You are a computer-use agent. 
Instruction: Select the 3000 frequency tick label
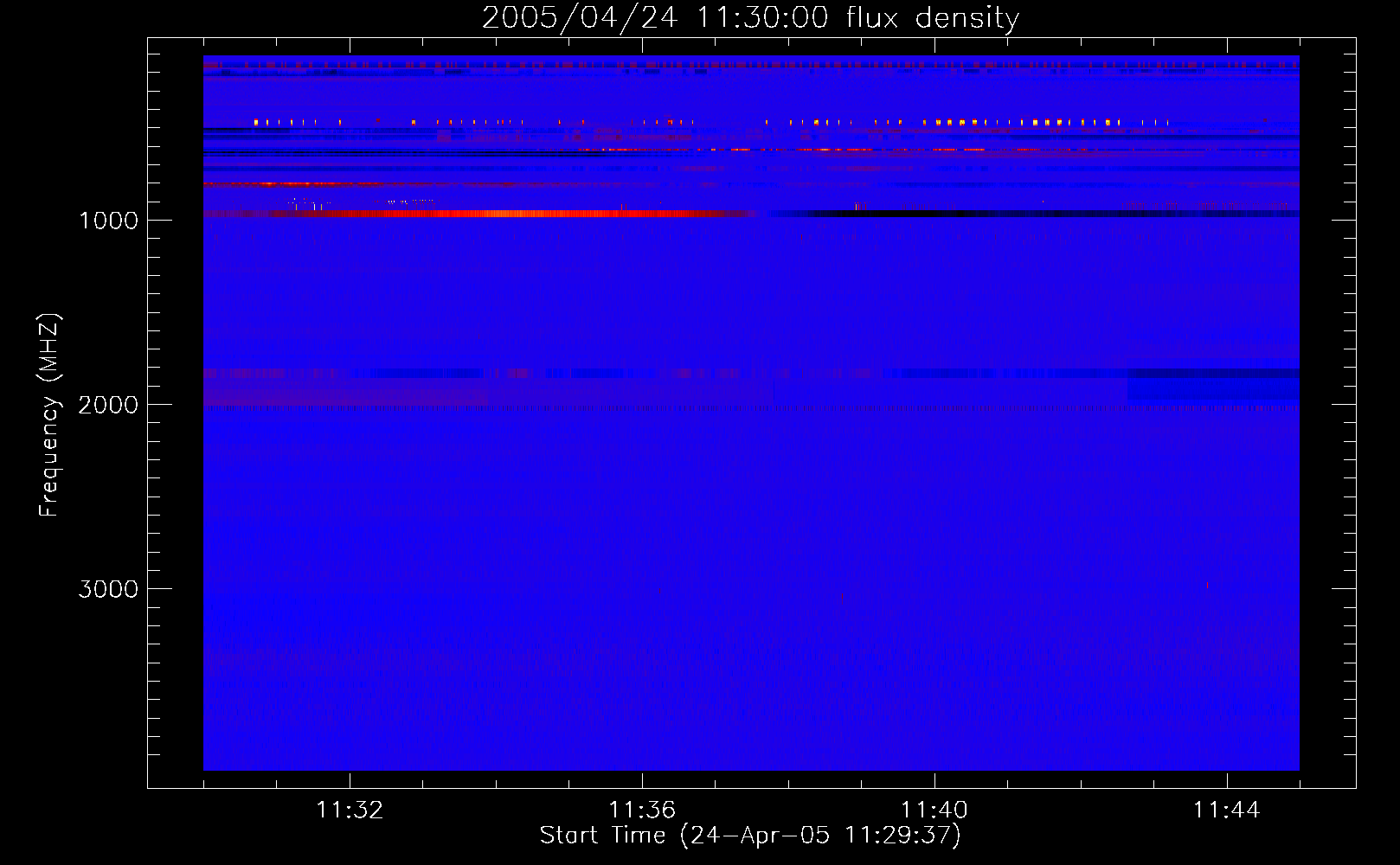108,589
